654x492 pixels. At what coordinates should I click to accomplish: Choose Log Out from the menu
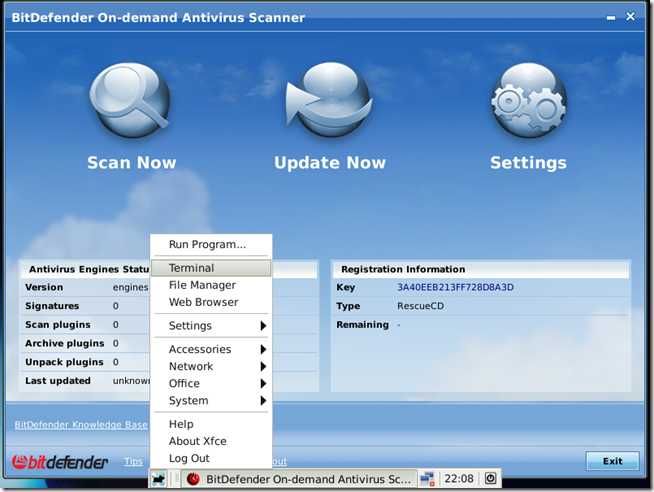(211, 458)
